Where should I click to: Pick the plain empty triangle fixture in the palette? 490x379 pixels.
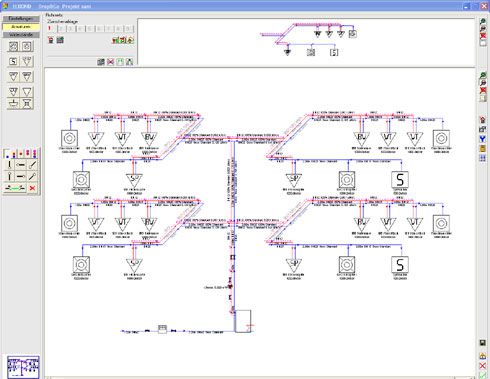pyautogui.click(x=27, y=92)
